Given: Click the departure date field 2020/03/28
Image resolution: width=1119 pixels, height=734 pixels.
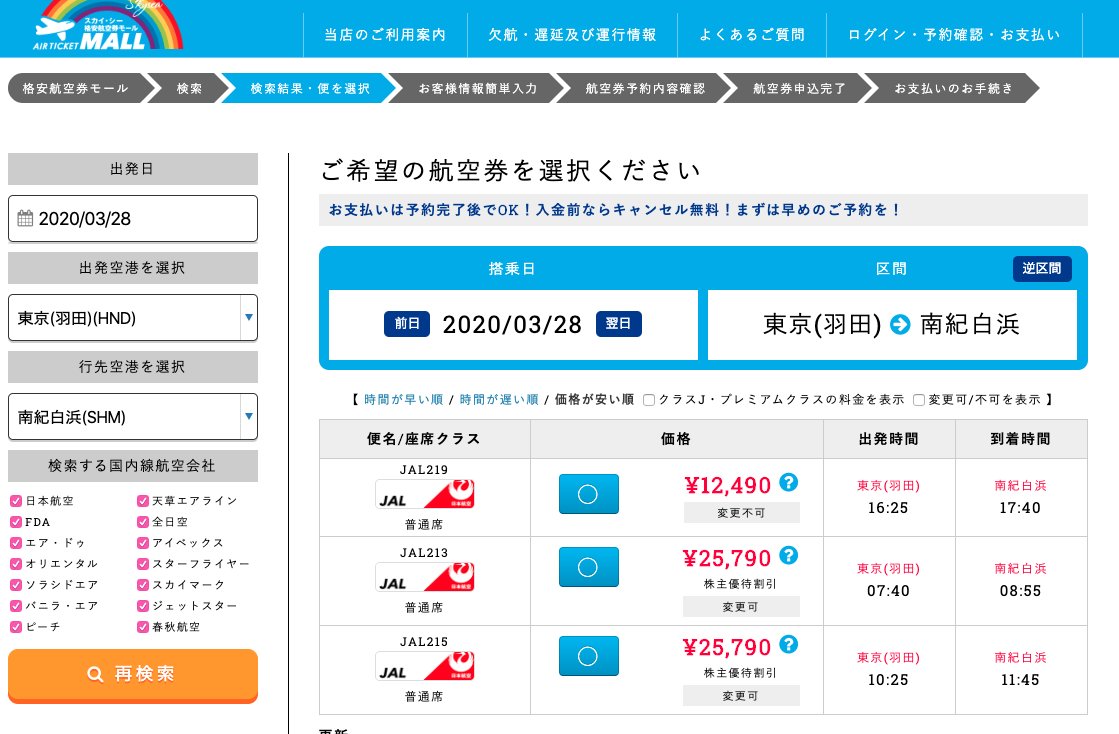Looking at the screenshot, I should coord(133,219).
